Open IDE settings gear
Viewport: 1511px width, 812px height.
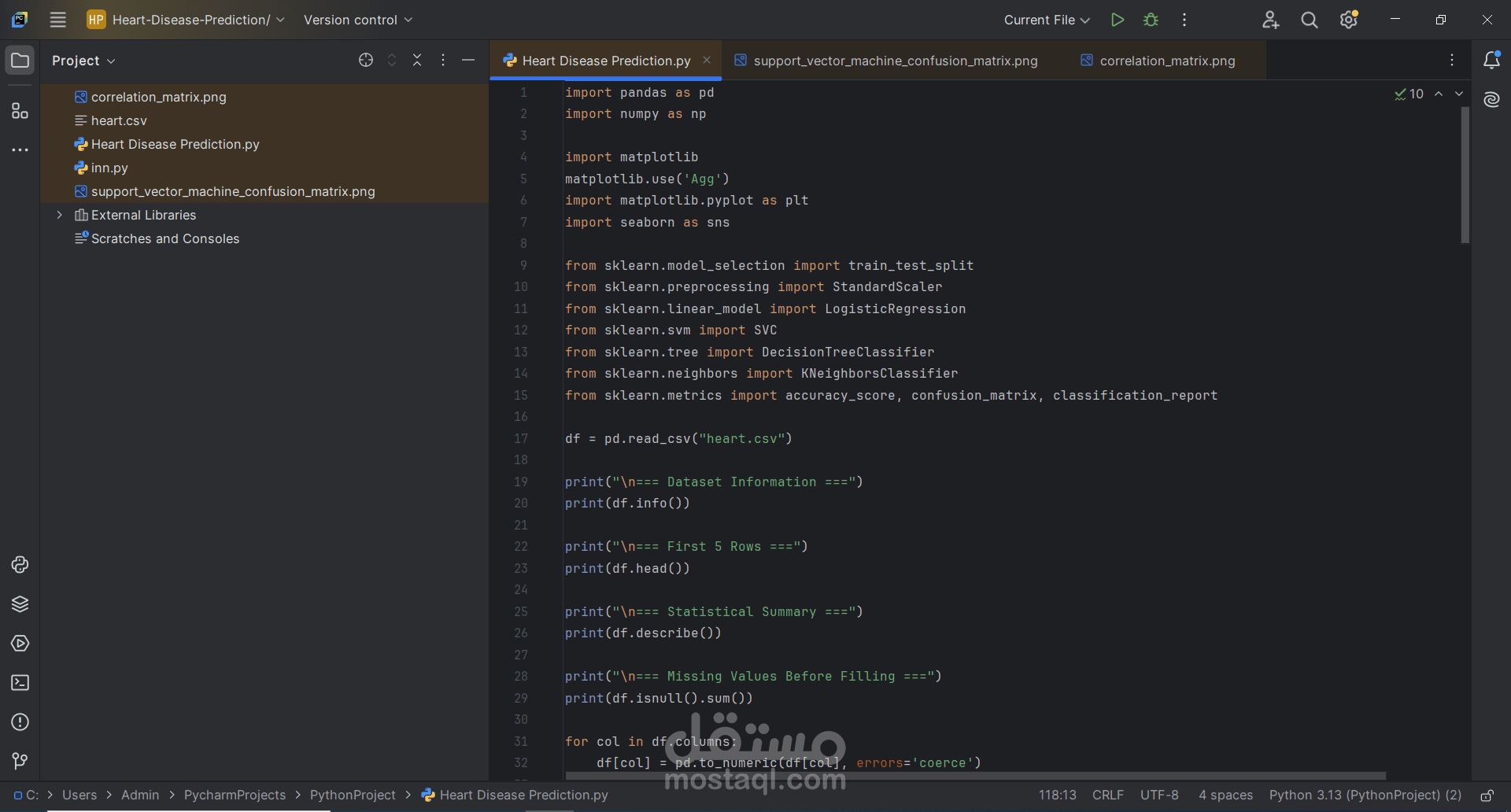coord(1349,20)
